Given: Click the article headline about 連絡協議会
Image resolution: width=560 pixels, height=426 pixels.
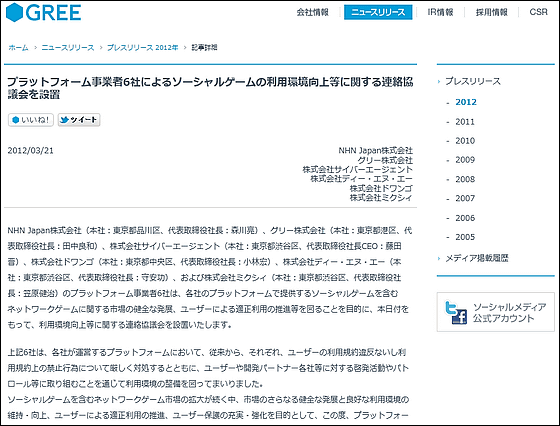Looking at the screenshot, I should (210, 88).
